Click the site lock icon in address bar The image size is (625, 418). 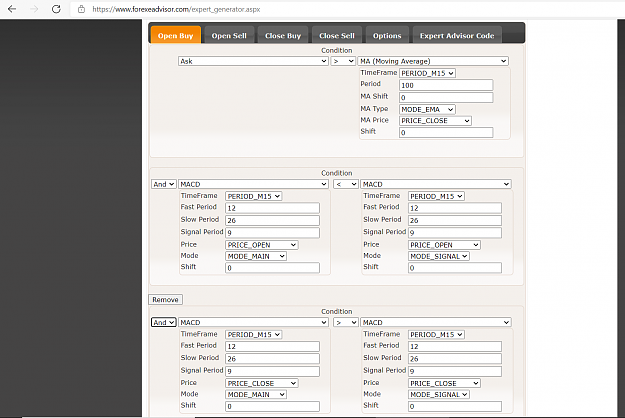(81, 9)
